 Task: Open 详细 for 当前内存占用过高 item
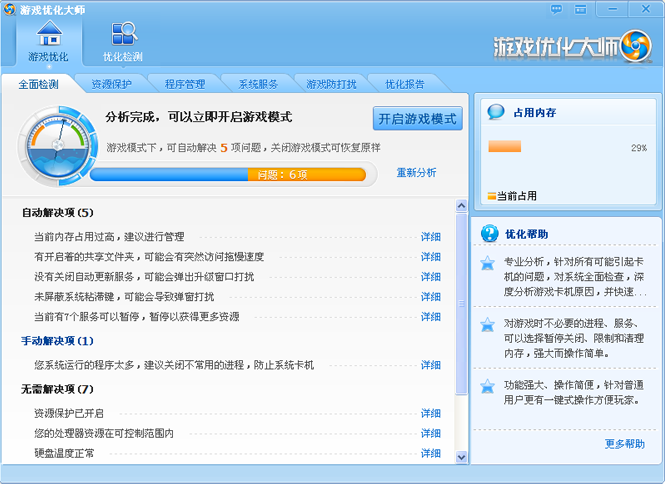click(430, 237)
